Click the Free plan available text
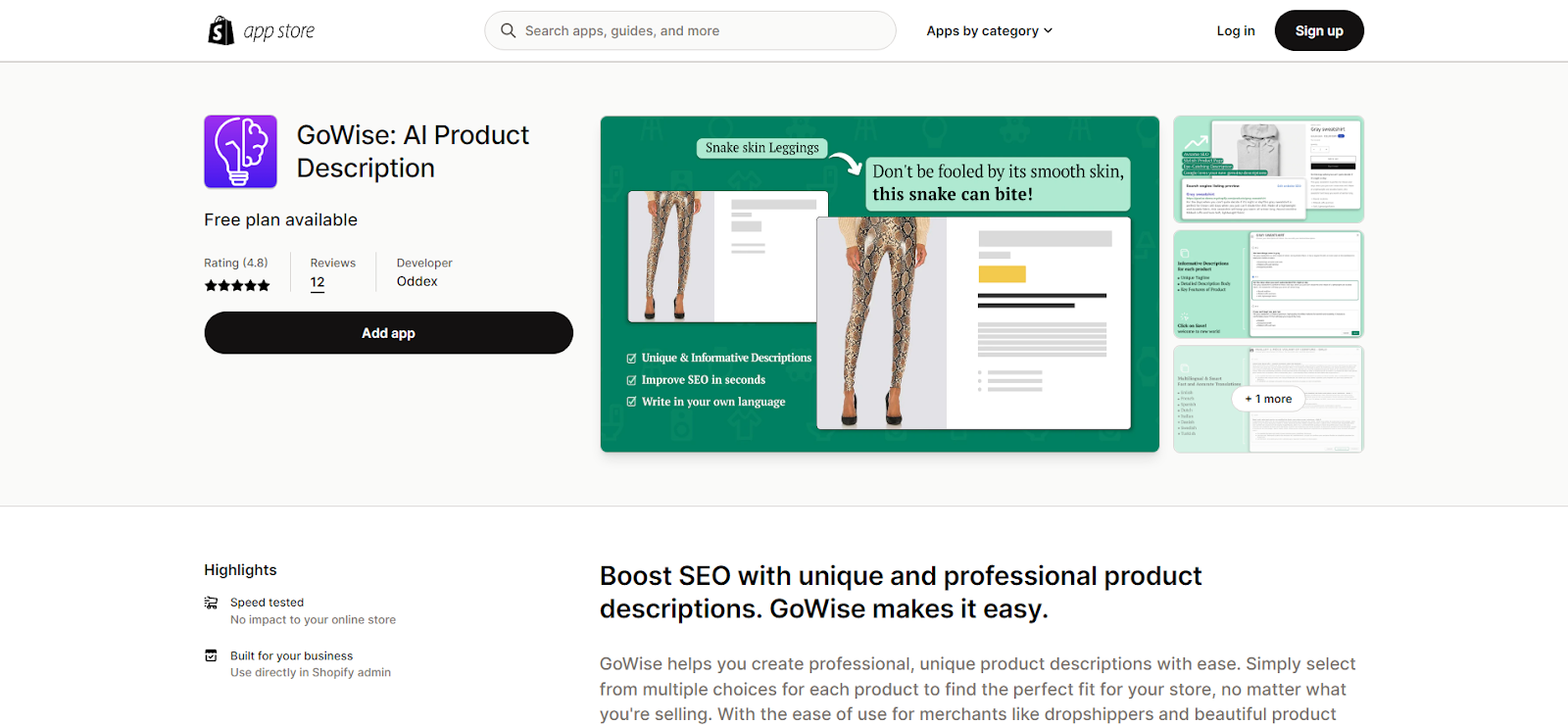 click(x=280, y=220)
